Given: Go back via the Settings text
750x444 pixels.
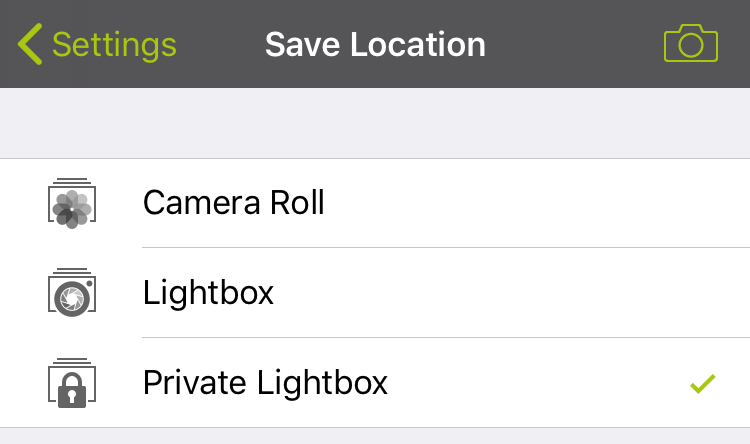Looking at the screenshot, I should click(x=114, y=45).
